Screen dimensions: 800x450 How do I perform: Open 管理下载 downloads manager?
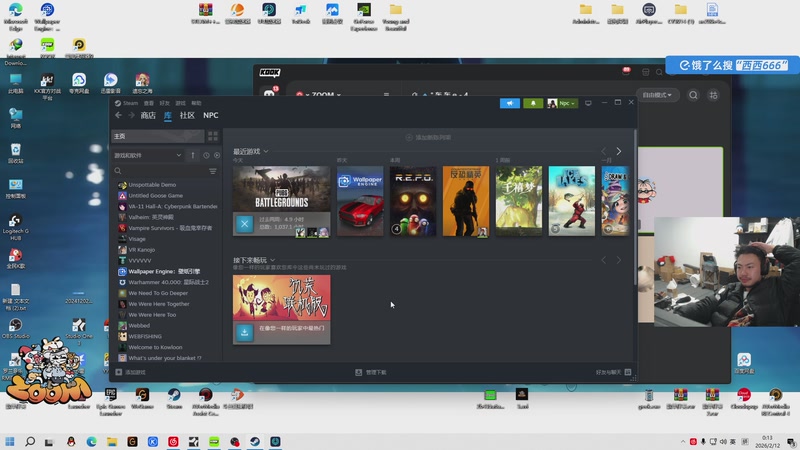coord(371,372)
